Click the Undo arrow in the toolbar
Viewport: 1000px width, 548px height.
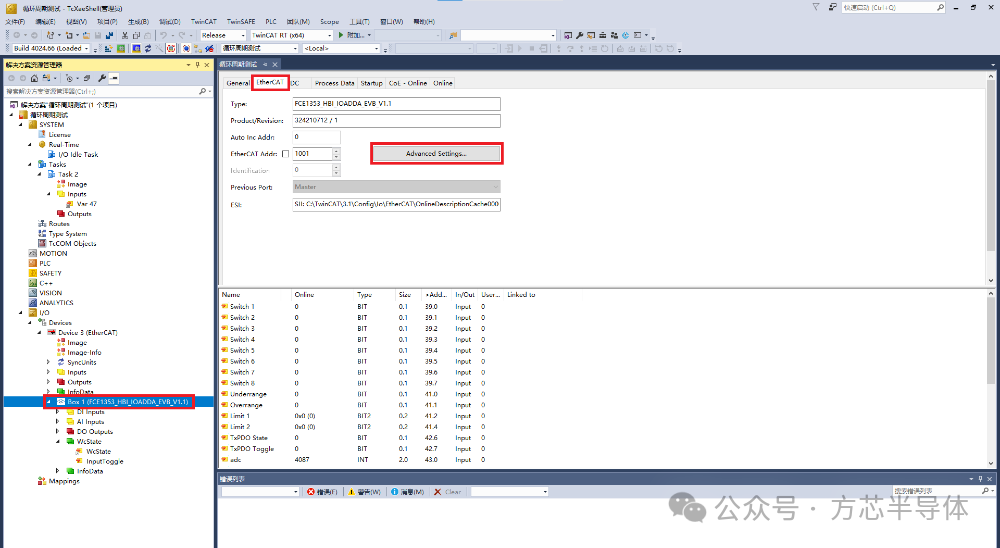point(163,36)
